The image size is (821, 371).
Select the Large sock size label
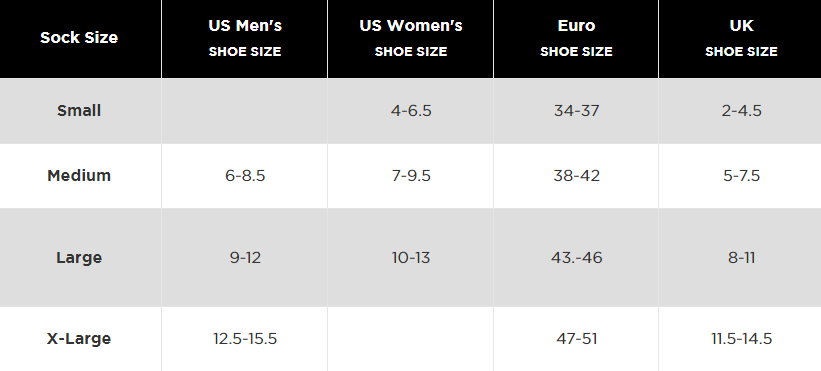(79, 257)
